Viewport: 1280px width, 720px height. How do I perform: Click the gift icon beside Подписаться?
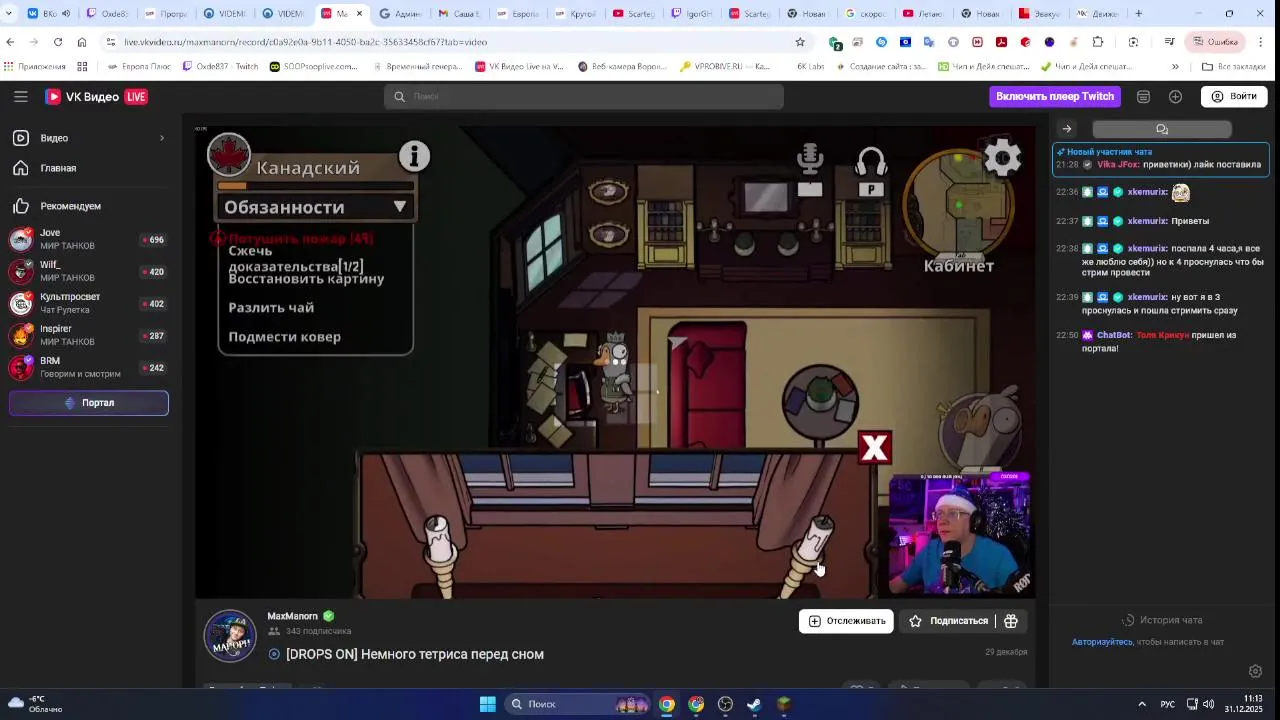pos(1011,621)
